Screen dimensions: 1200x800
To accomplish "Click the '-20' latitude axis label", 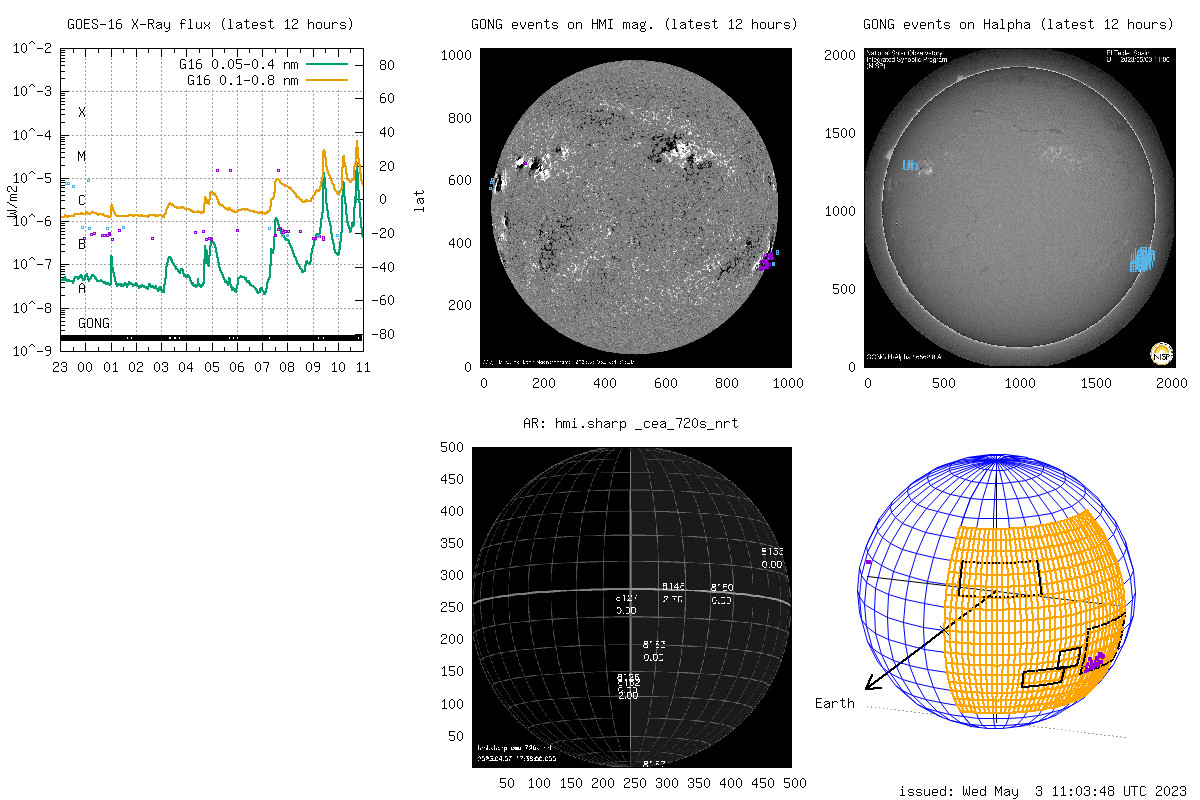I will (x=385, y=233).
